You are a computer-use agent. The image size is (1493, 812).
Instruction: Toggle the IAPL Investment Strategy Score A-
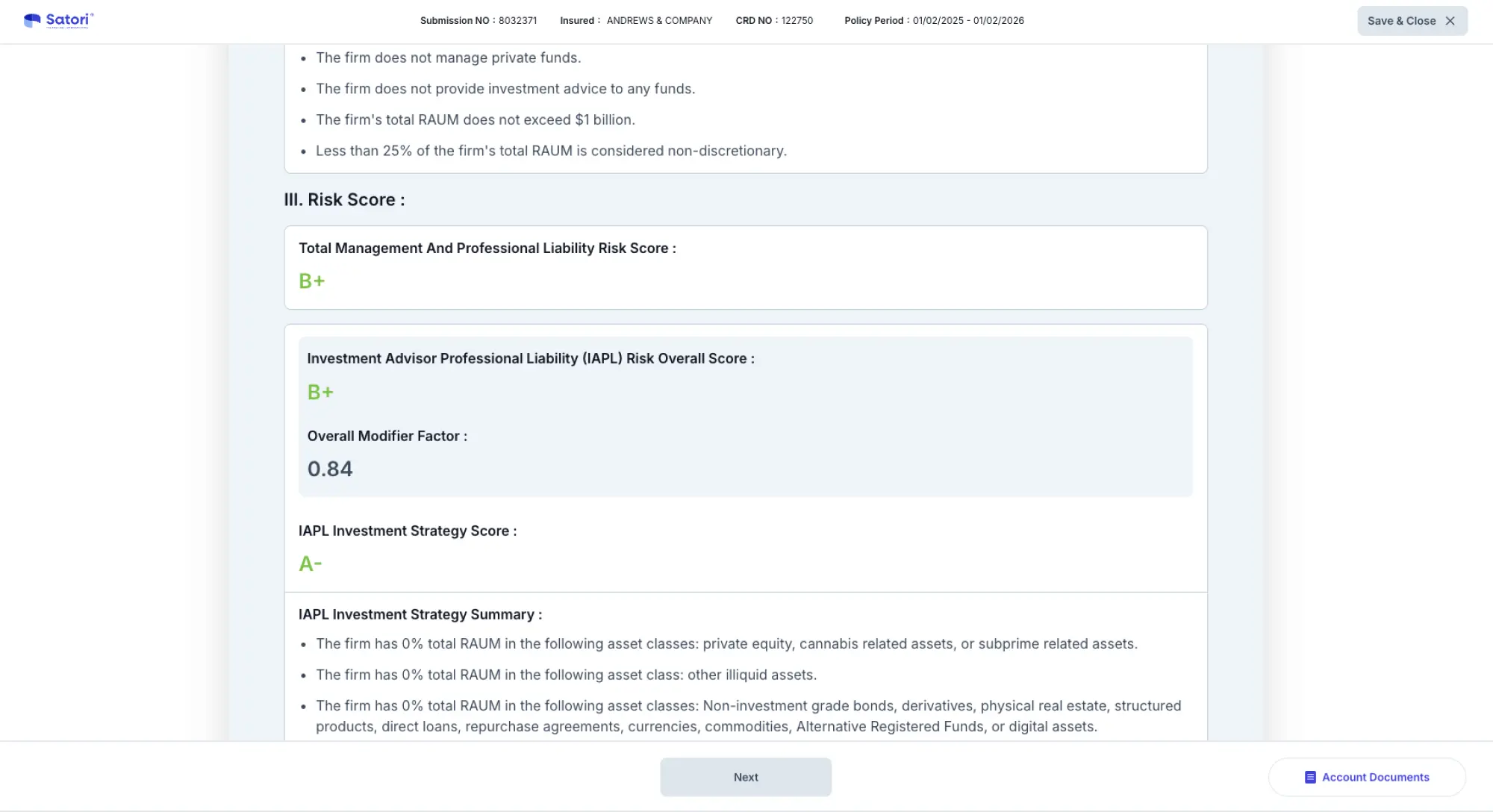click(309, 563)
